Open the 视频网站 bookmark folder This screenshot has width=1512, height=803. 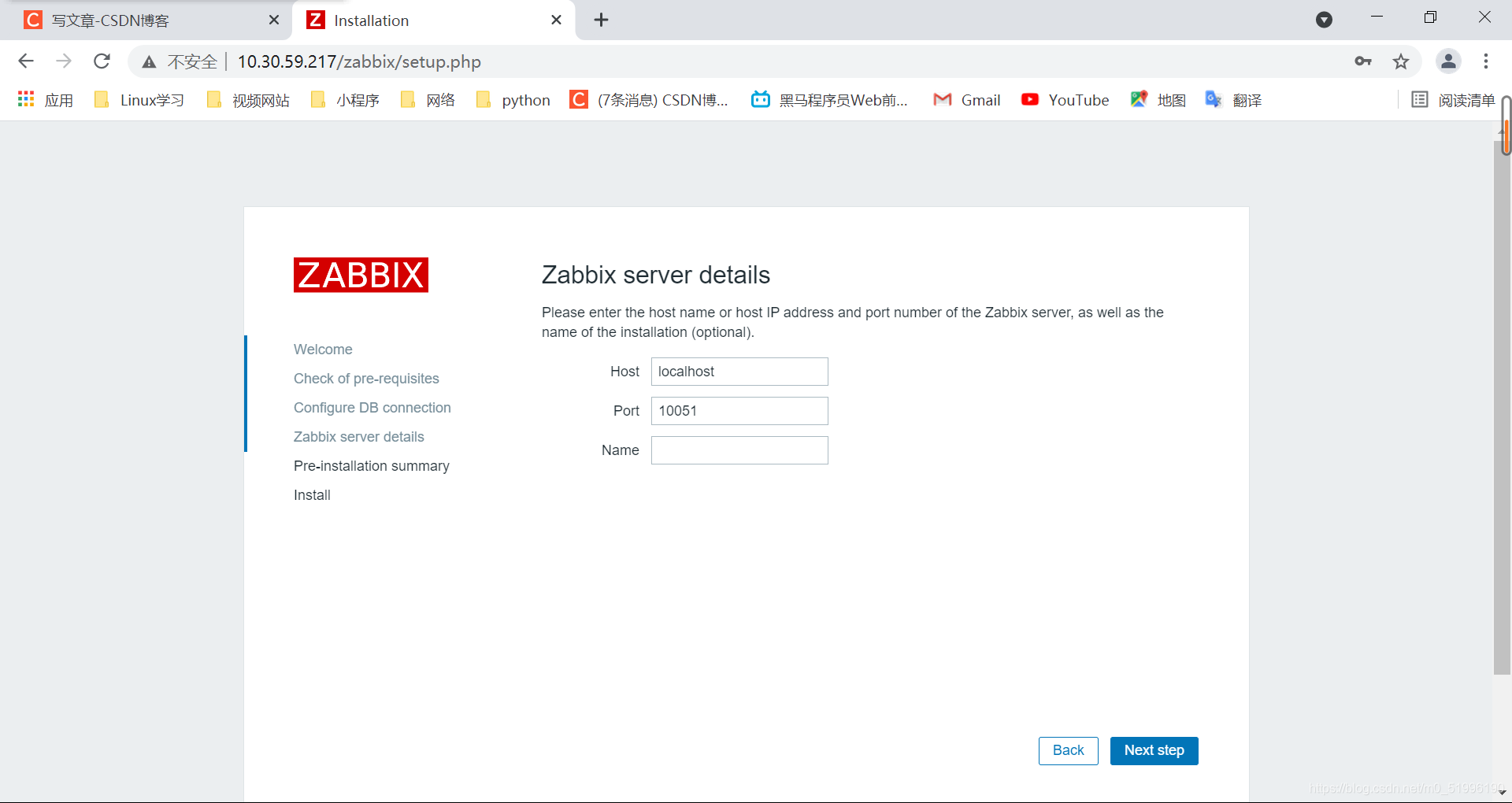[x=248, y=100]
